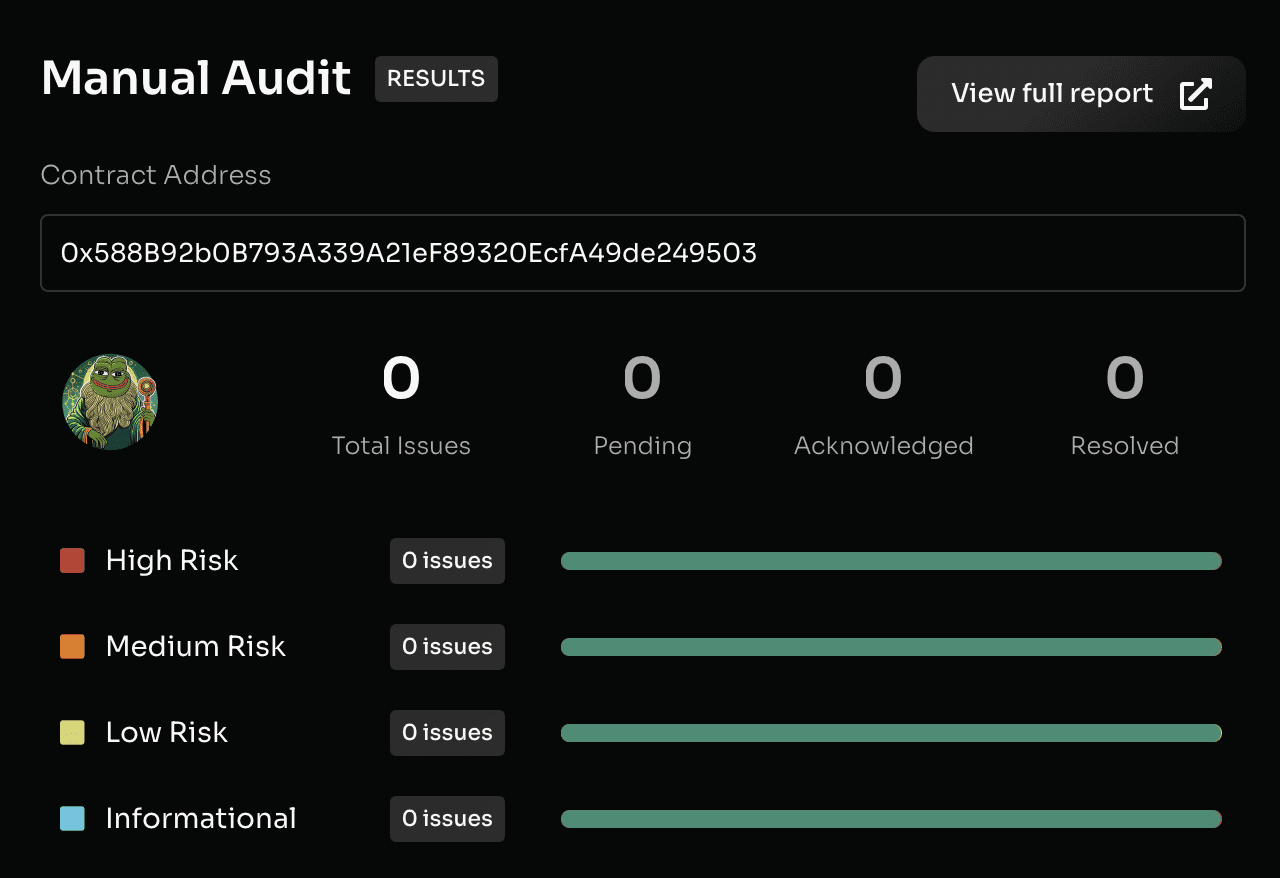Click the red High Risk color square
The image size is (1280, 878).
72,560
